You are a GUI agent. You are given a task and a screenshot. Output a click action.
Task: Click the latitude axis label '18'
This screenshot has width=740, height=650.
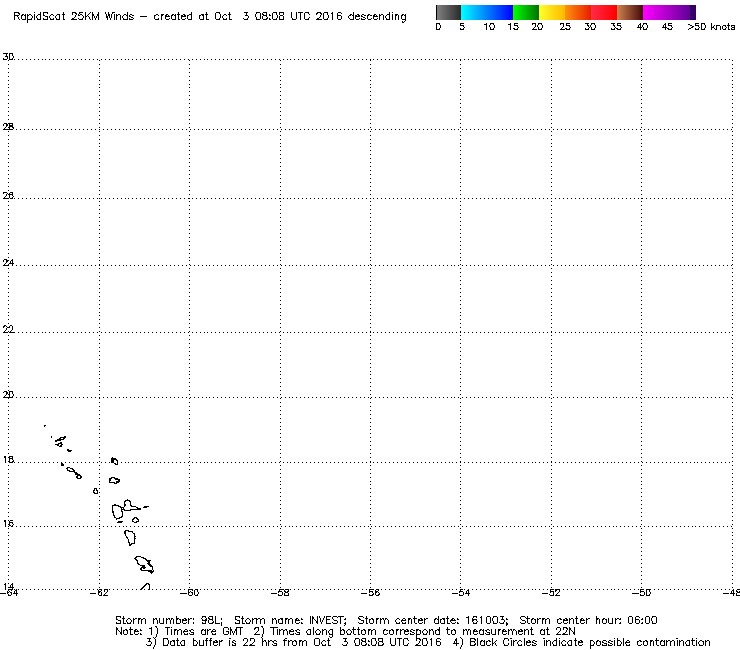[8, 459]
